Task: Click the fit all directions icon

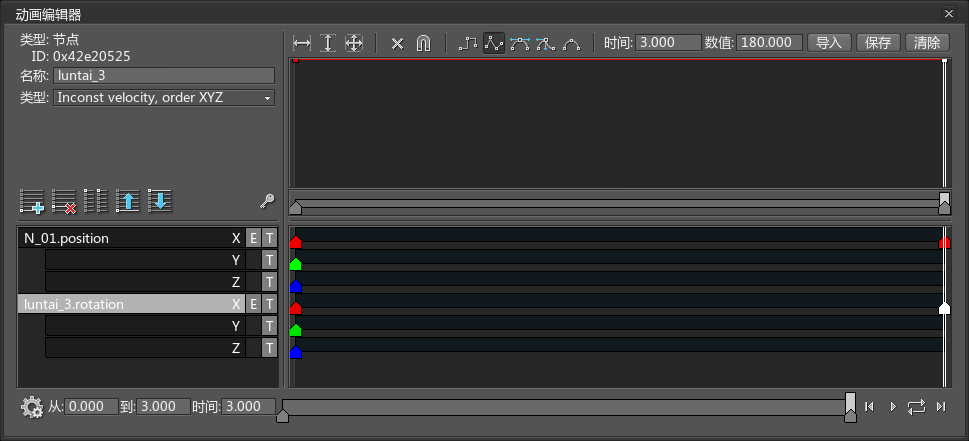Action: coord(353,43)
